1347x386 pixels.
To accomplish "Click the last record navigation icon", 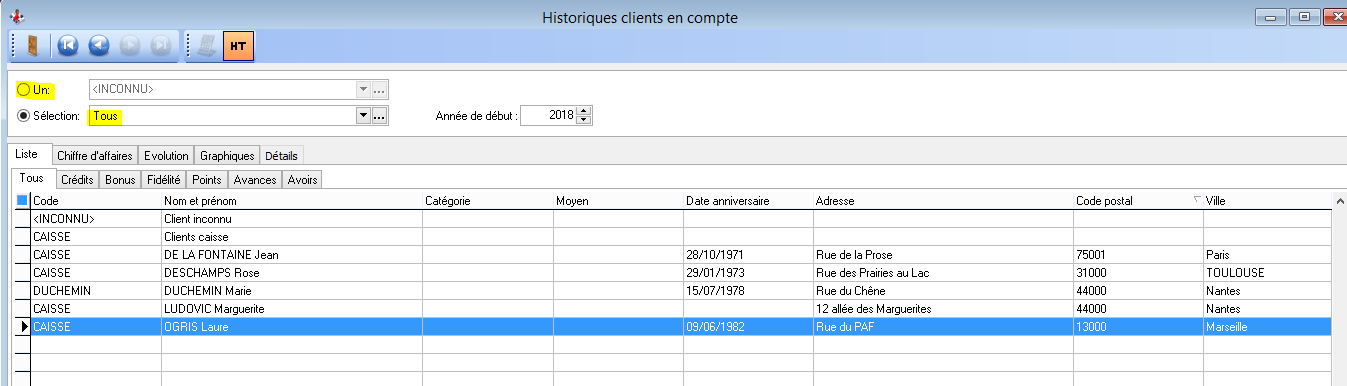I will 160,46.
